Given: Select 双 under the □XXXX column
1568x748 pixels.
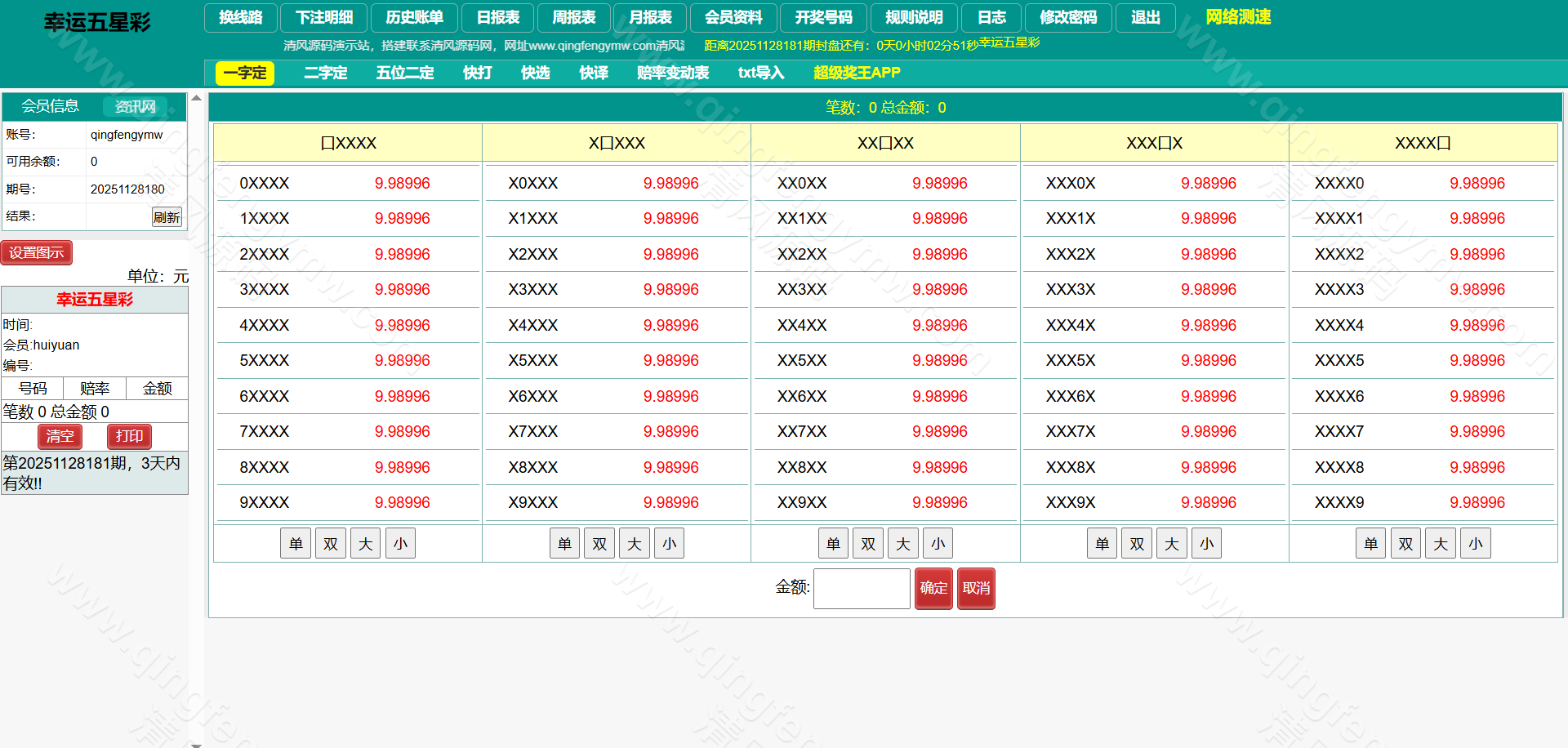Looking at the screenshot, I should [330, 542].
